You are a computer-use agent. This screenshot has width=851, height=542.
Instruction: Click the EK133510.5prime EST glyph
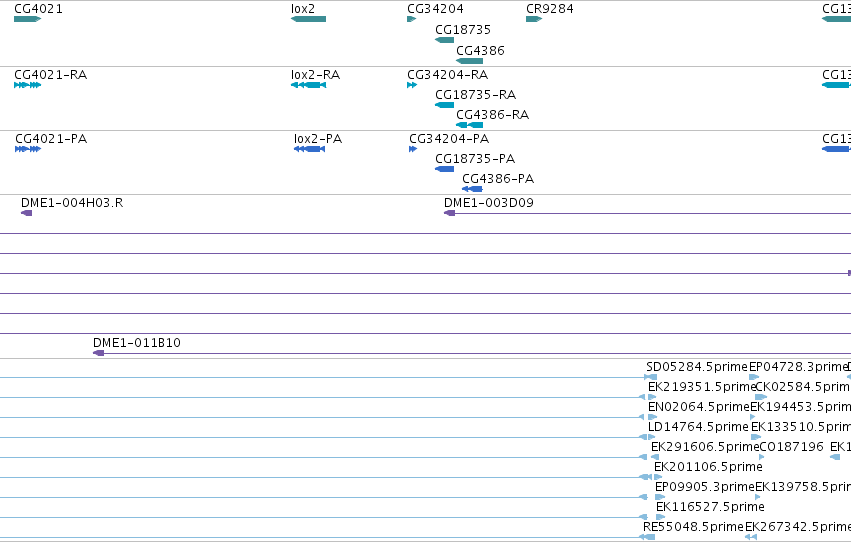(x=756, y=437)
